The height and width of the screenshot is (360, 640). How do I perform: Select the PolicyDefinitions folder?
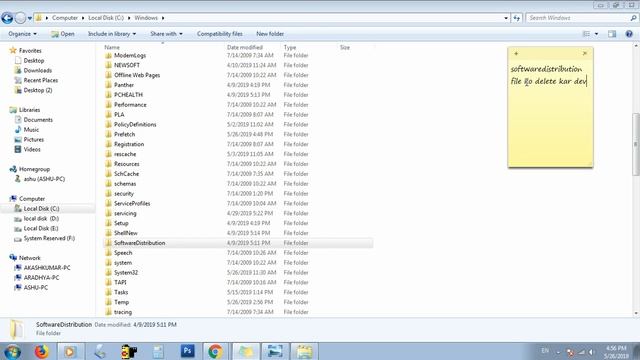[135, 124]
